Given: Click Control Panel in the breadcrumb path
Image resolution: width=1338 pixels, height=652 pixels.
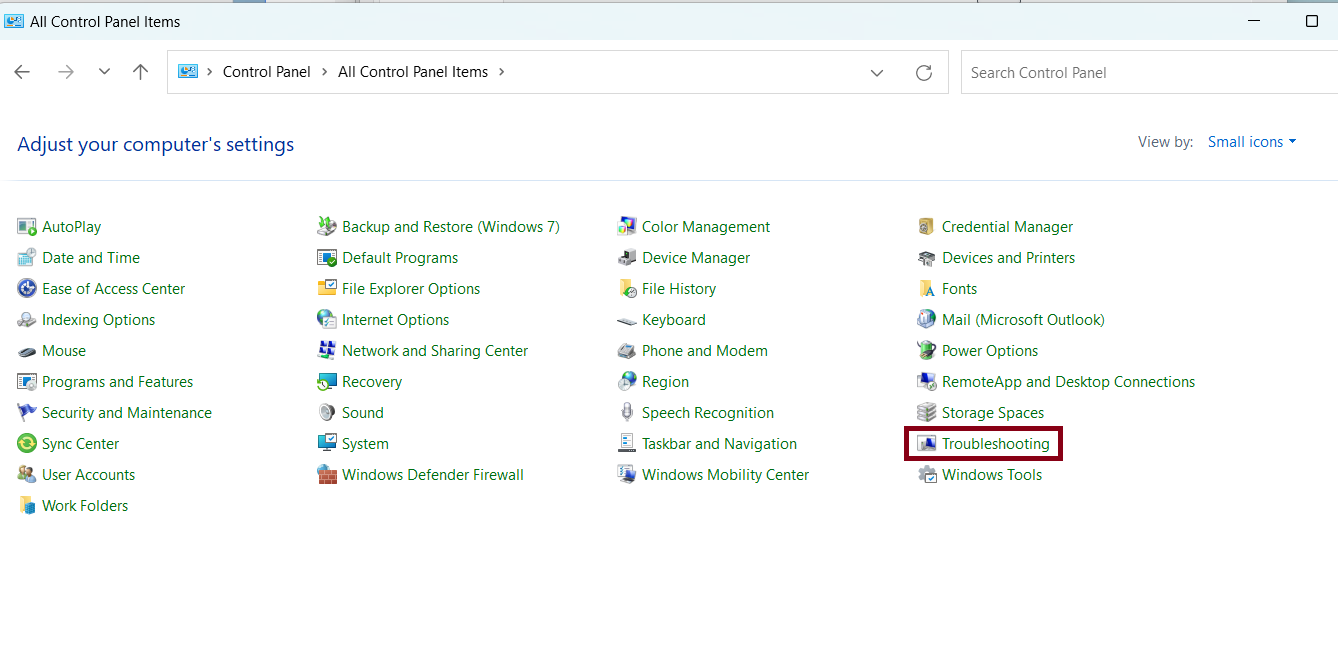Looking at the screenshot, I should click(266, 72).
